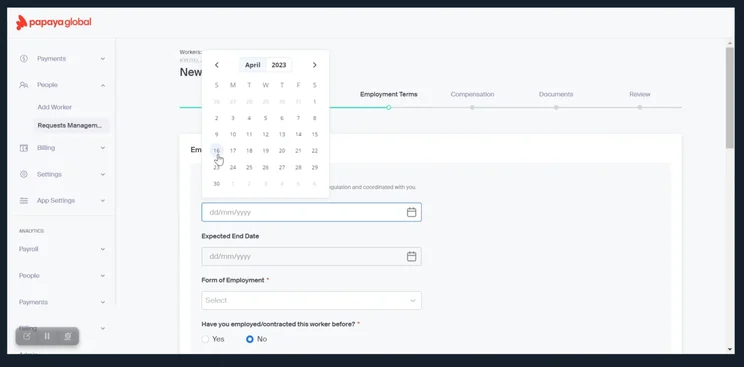Screen dimensions: 744x367
Task: Pick April 5 in the calendar
Action: click(266, 118)
